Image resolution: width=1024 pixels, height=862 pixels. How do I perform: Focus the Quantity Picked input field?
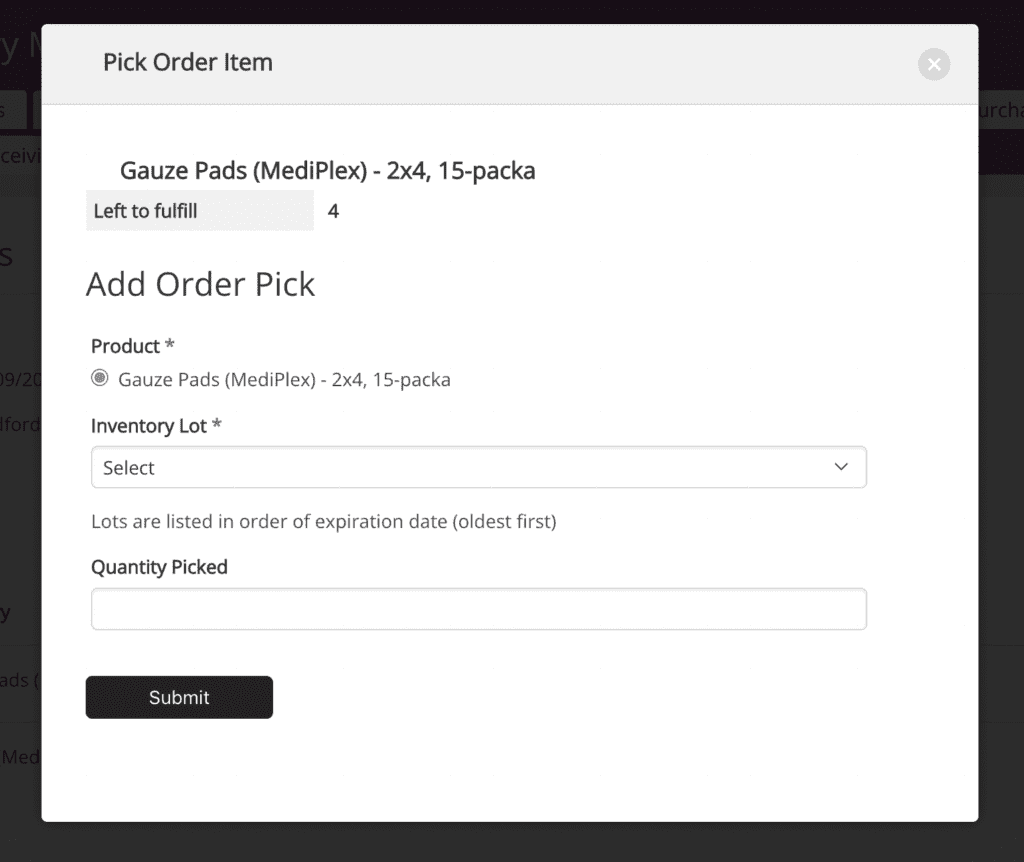click(x=478, y=609)
